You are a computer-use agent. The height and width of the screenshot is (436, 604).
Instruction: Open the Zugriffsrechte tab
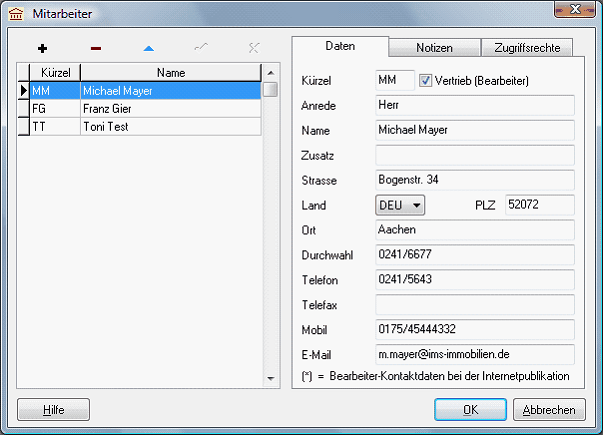[527, 48]
